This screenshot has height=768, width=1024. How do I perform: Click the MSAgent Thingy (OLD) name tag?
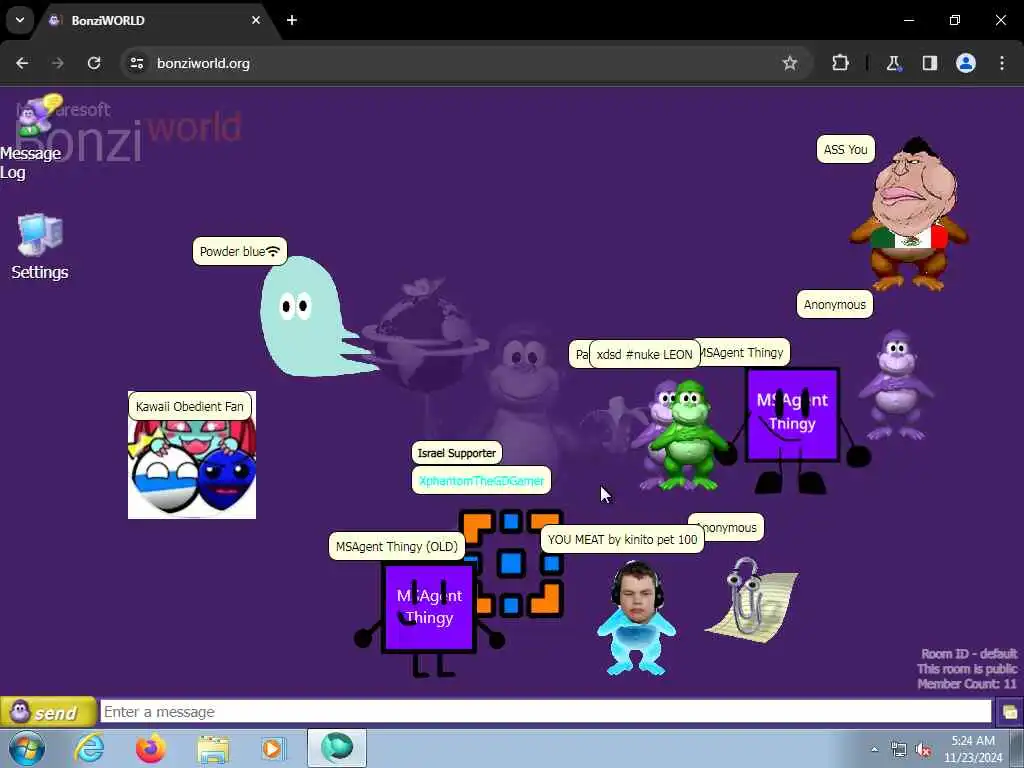396,547
